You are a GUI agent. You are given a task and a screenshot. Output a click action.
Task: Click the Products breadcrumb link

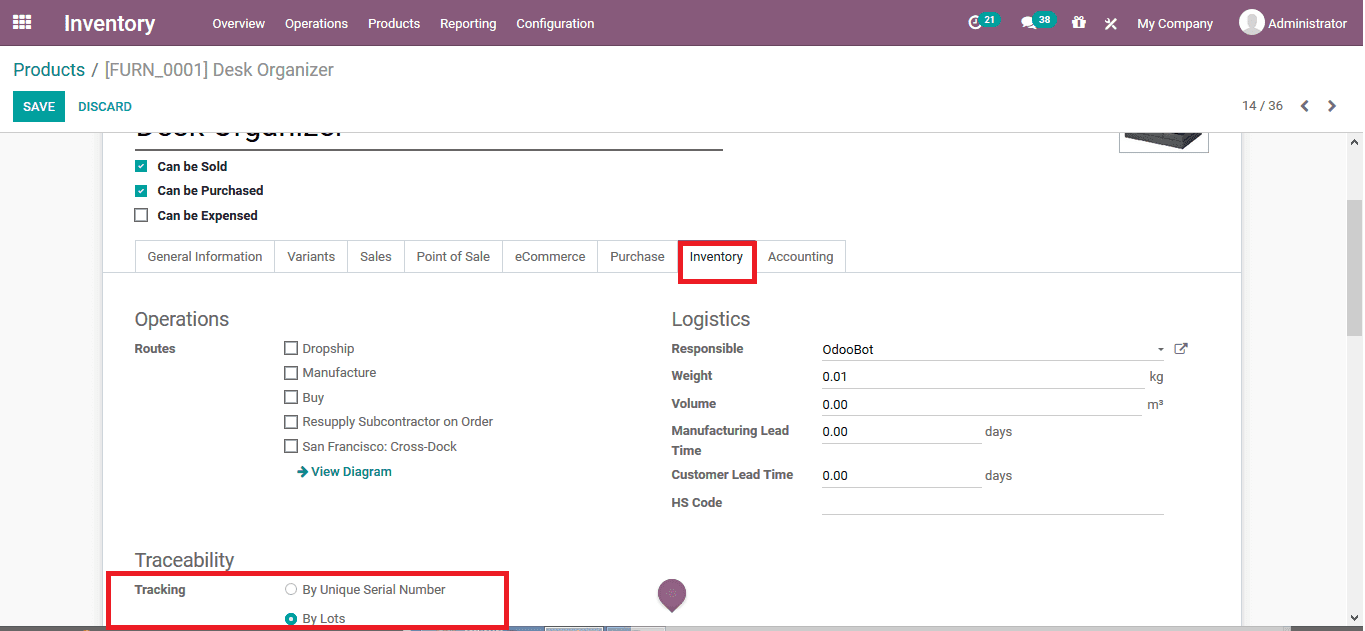point(49,70)
